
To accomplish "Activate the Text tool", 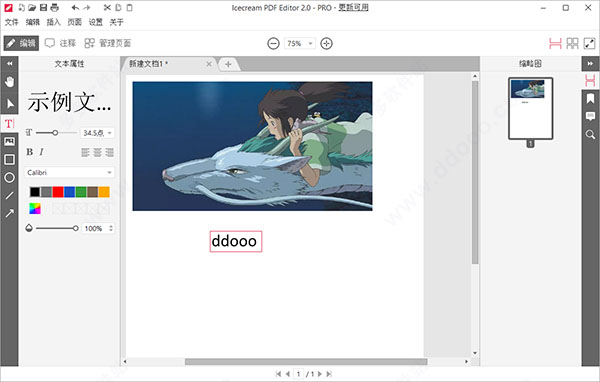I will click(x=10, y=123).
